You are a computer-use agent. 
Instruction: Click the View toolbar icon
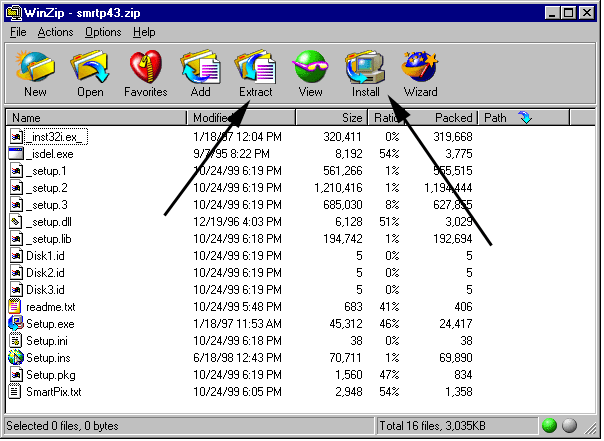click(x=310, y=67)
